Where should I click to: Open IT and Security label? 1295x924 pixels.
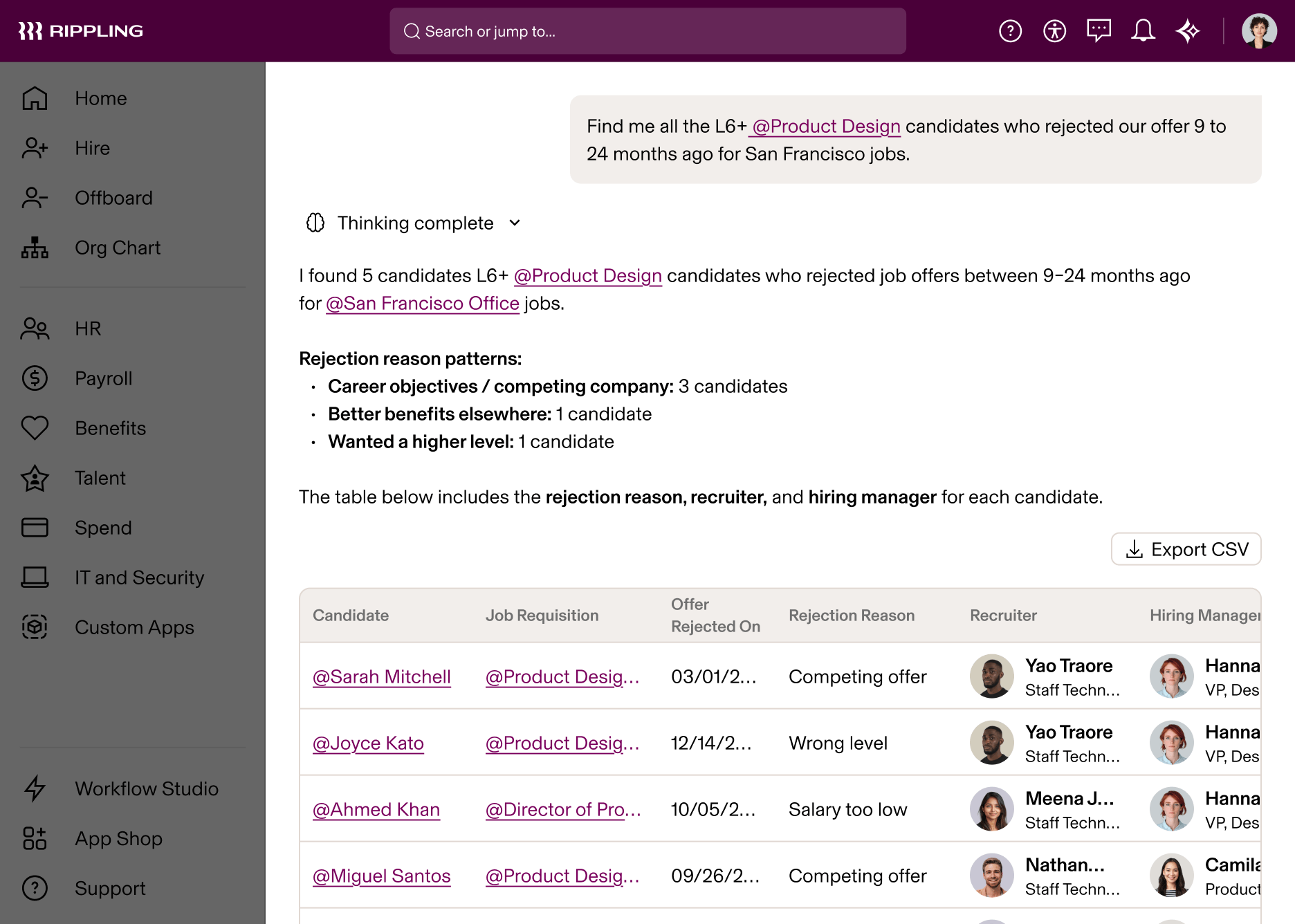click(x=140, y=577)
